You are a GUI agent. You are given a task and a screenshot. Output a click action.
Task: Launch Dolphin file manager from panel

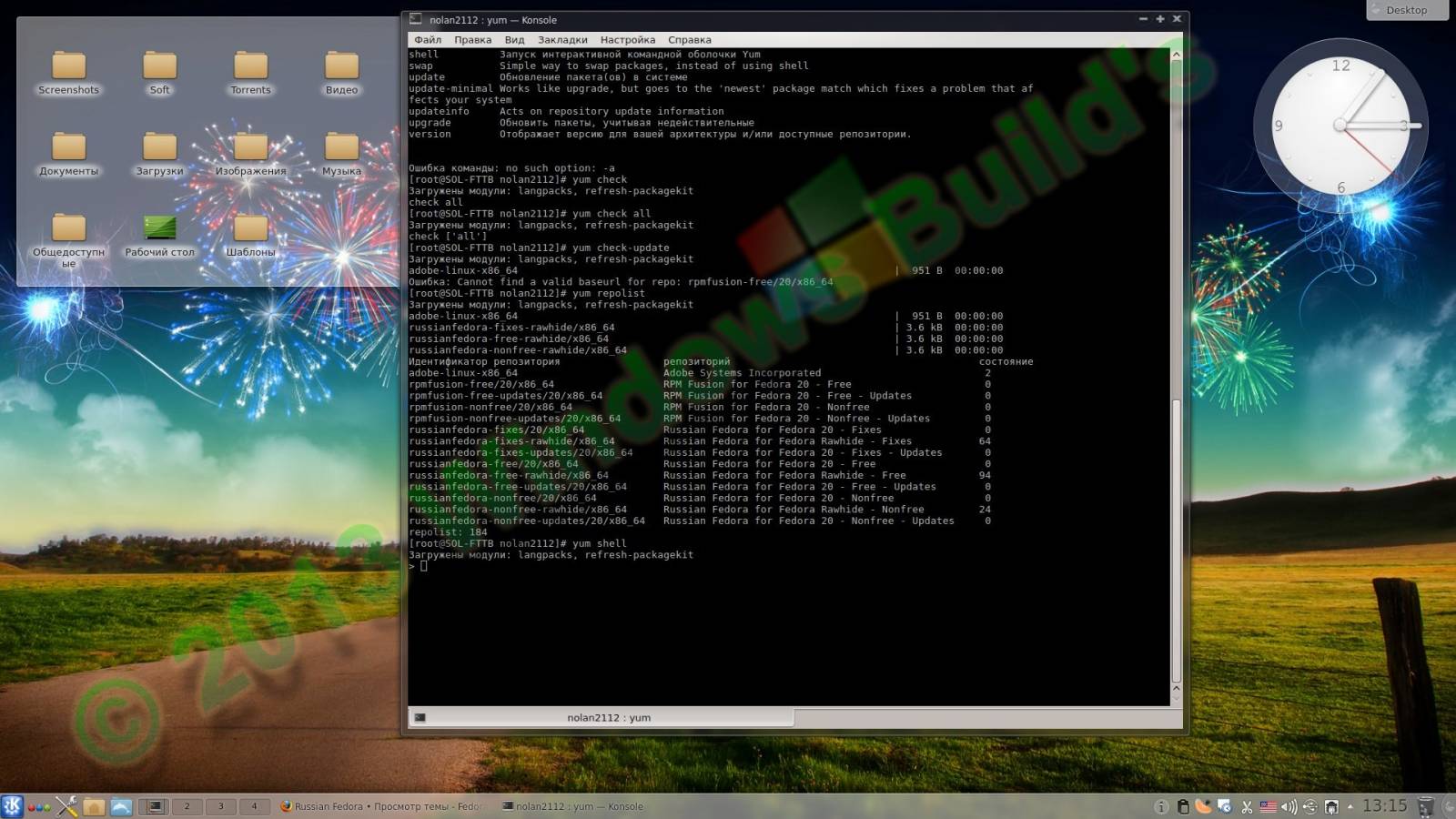click(x=121, y=805)
